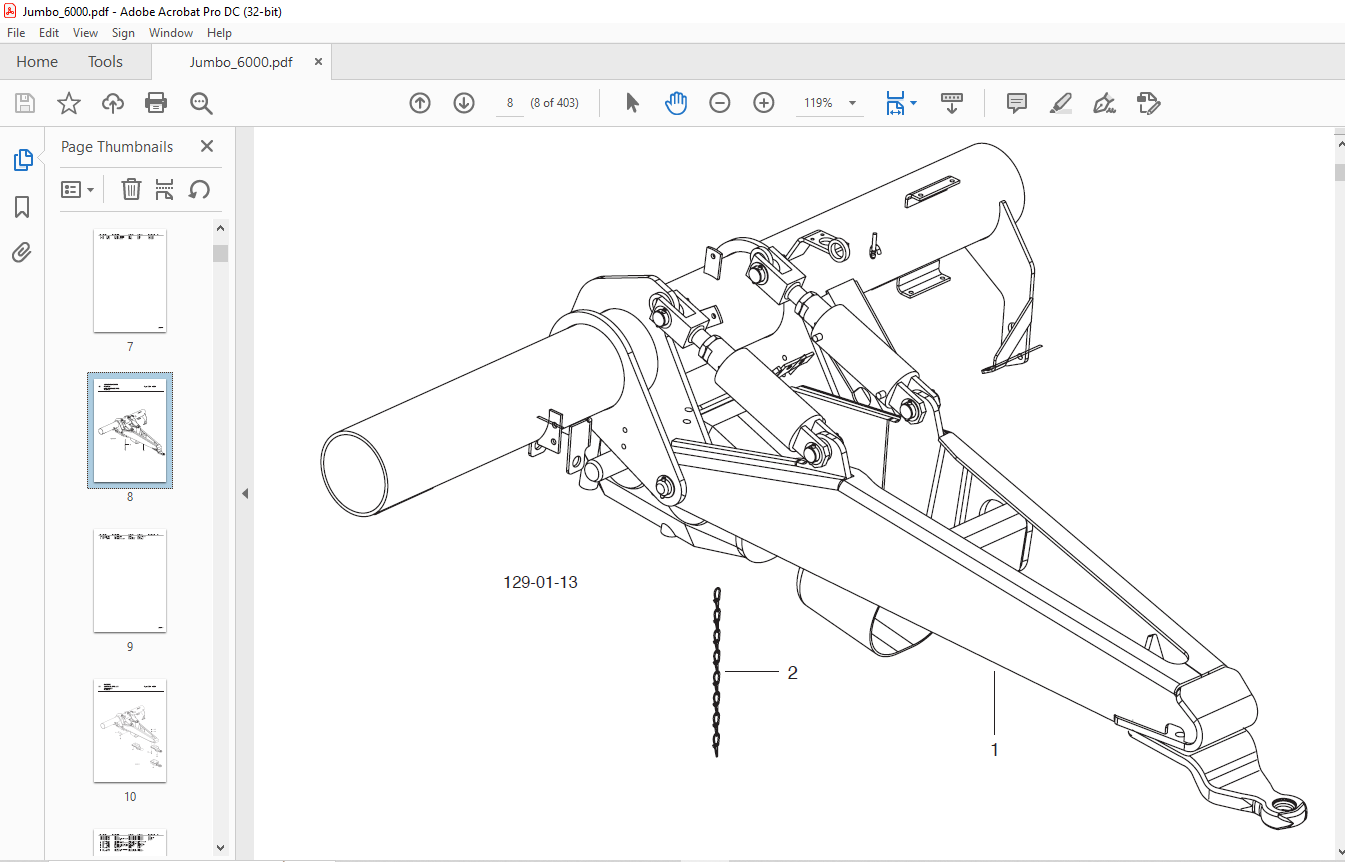Screen dimensions: 1345x862
Task: Activate the Selection arrow tool
Action: [632, 103]
